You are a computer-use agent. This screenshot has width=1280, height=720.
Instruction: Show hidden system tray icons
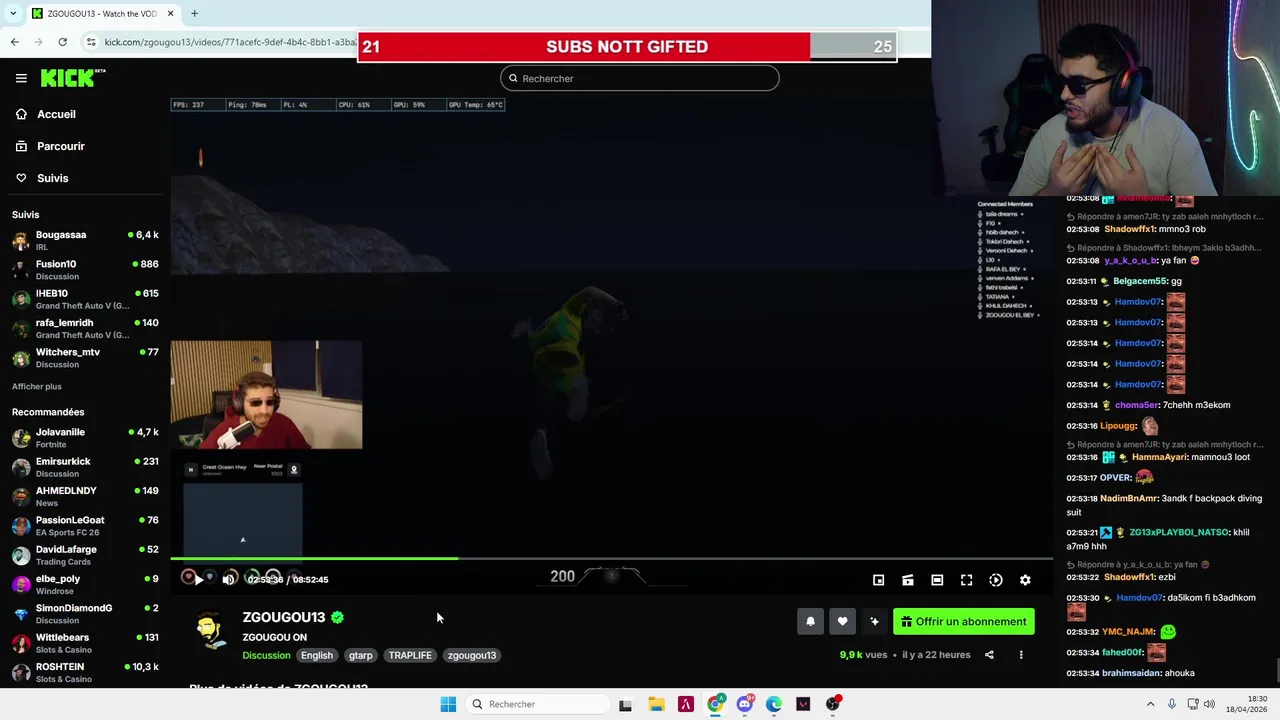pyautogui.click(x=1151, y=704)
